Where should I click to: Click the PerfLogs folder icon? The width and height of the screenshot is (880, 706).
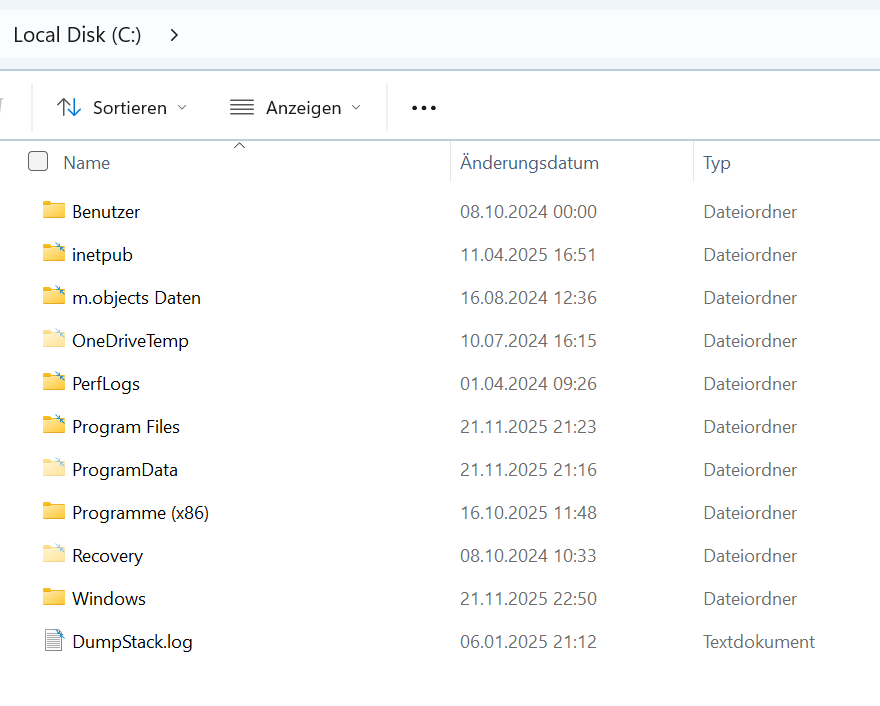(54, 383)
